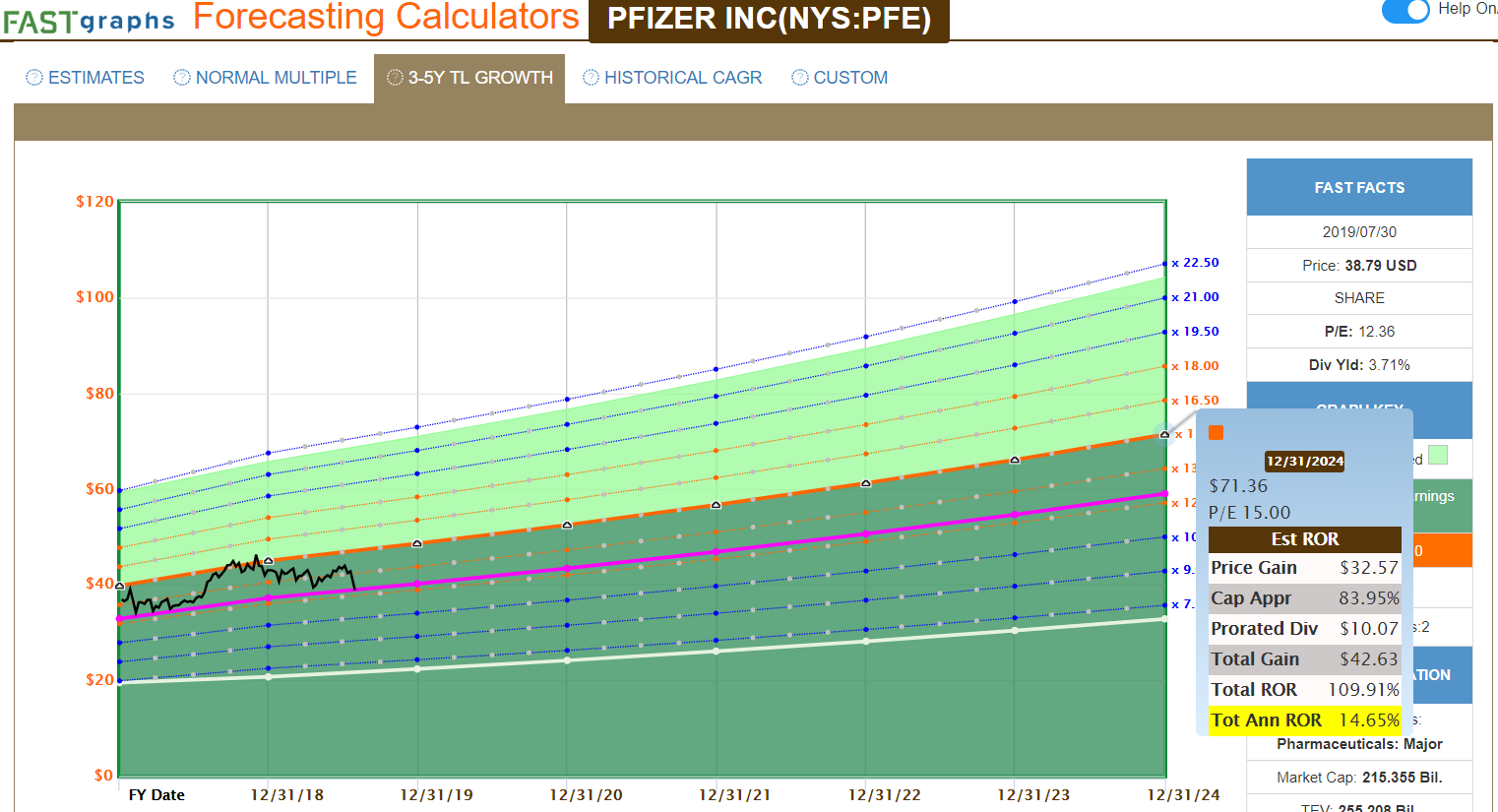This screenshot has height=812, width=1498.
Task: Toggle the Help On switch
Action: (1405, 10)
